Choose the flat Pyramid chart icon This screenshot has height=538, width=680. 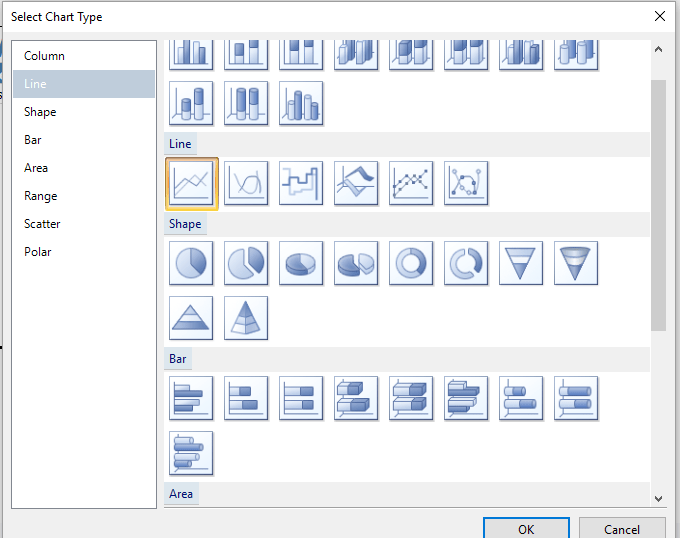pyautogui.click(x=192, y=318)
